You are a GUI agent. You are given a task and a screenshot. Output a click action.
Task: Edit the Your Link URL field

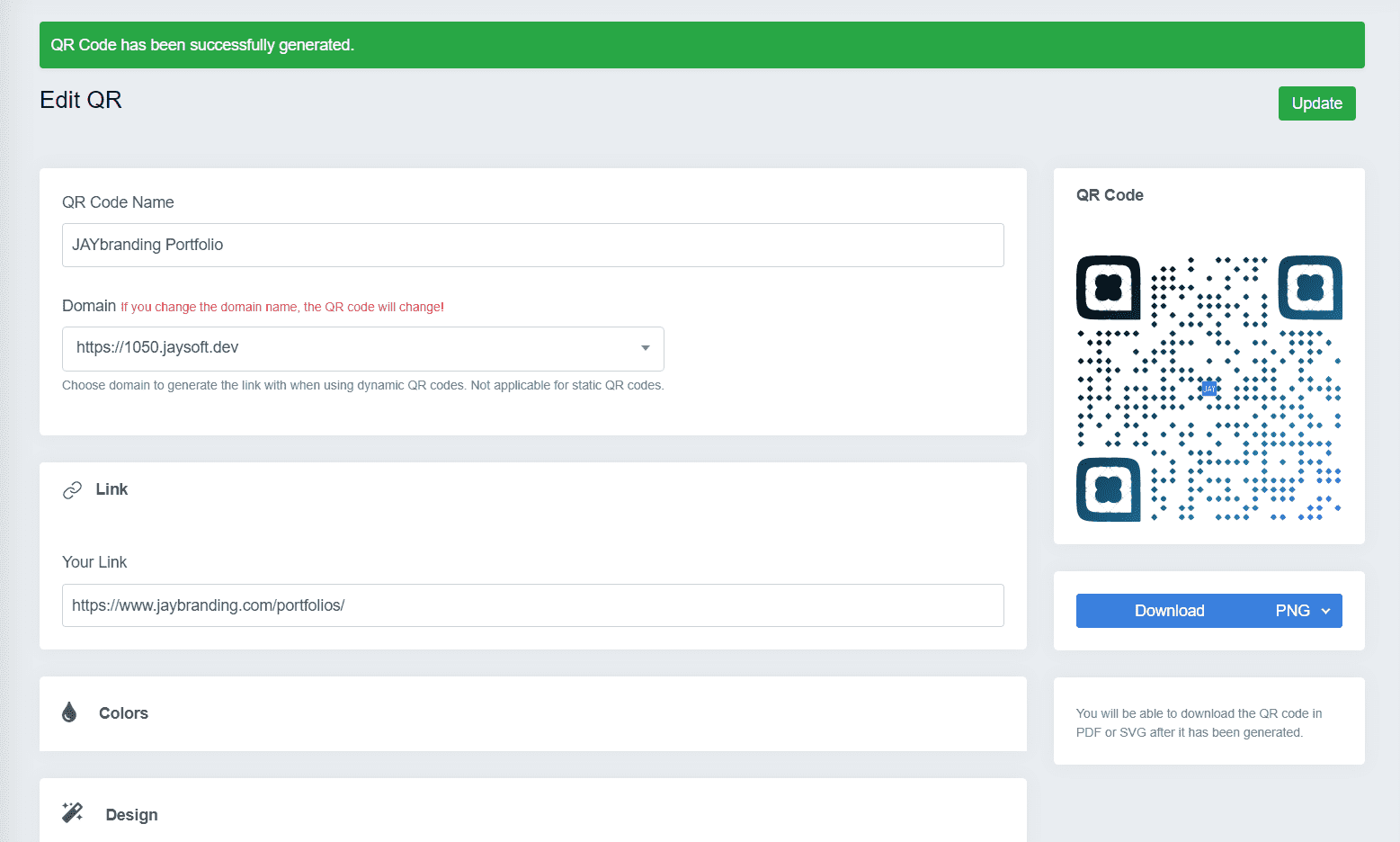(532, 605)
